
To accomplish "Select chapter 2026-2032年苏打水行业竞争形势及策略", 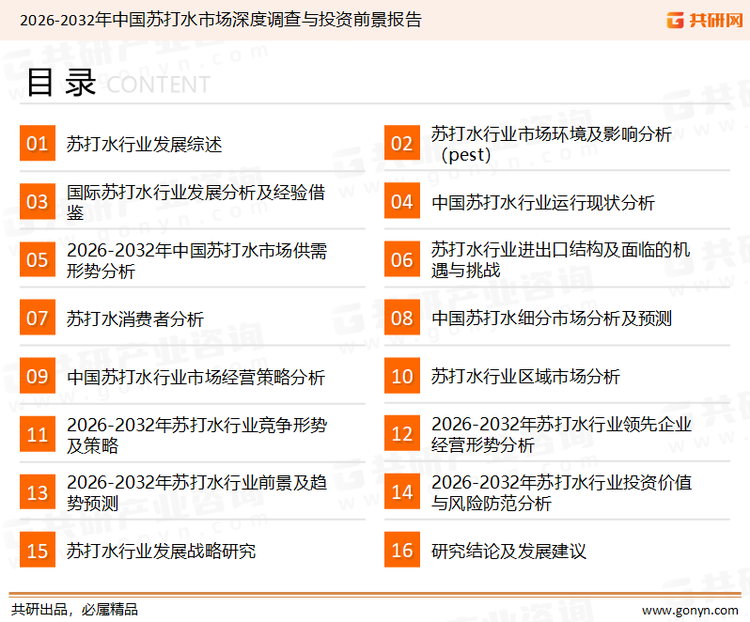I will [x=197, y=435].
